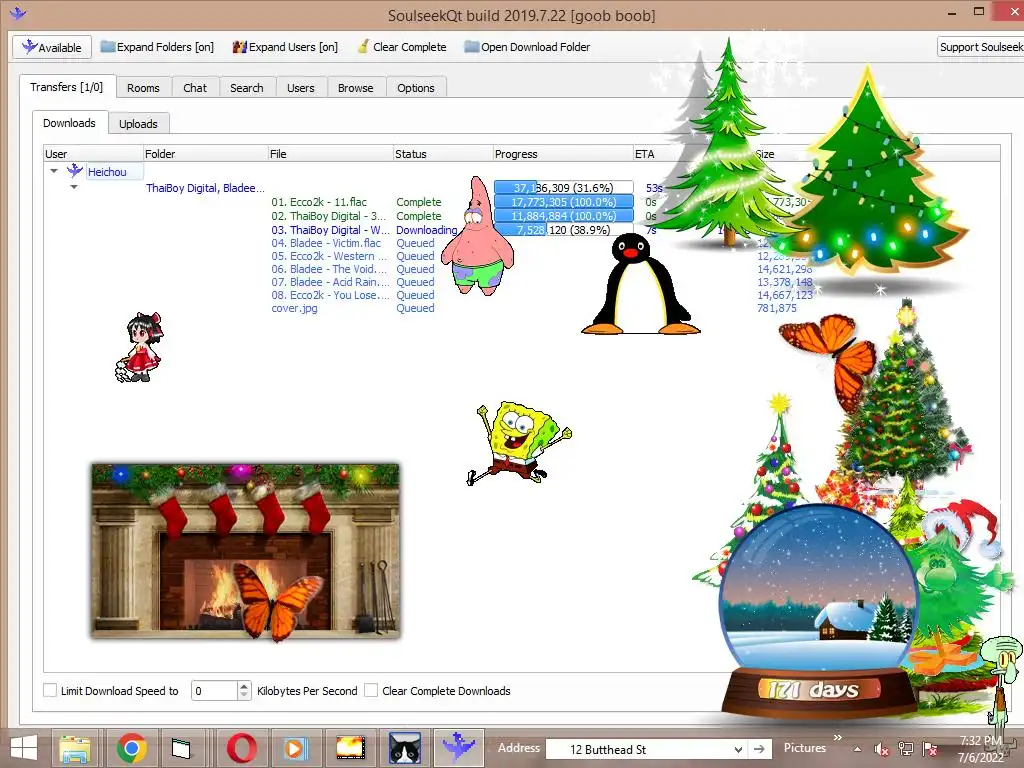The height and width of the screenshot is (768, 1024).
Task: Open the Options tab
Action: [416, 88]
